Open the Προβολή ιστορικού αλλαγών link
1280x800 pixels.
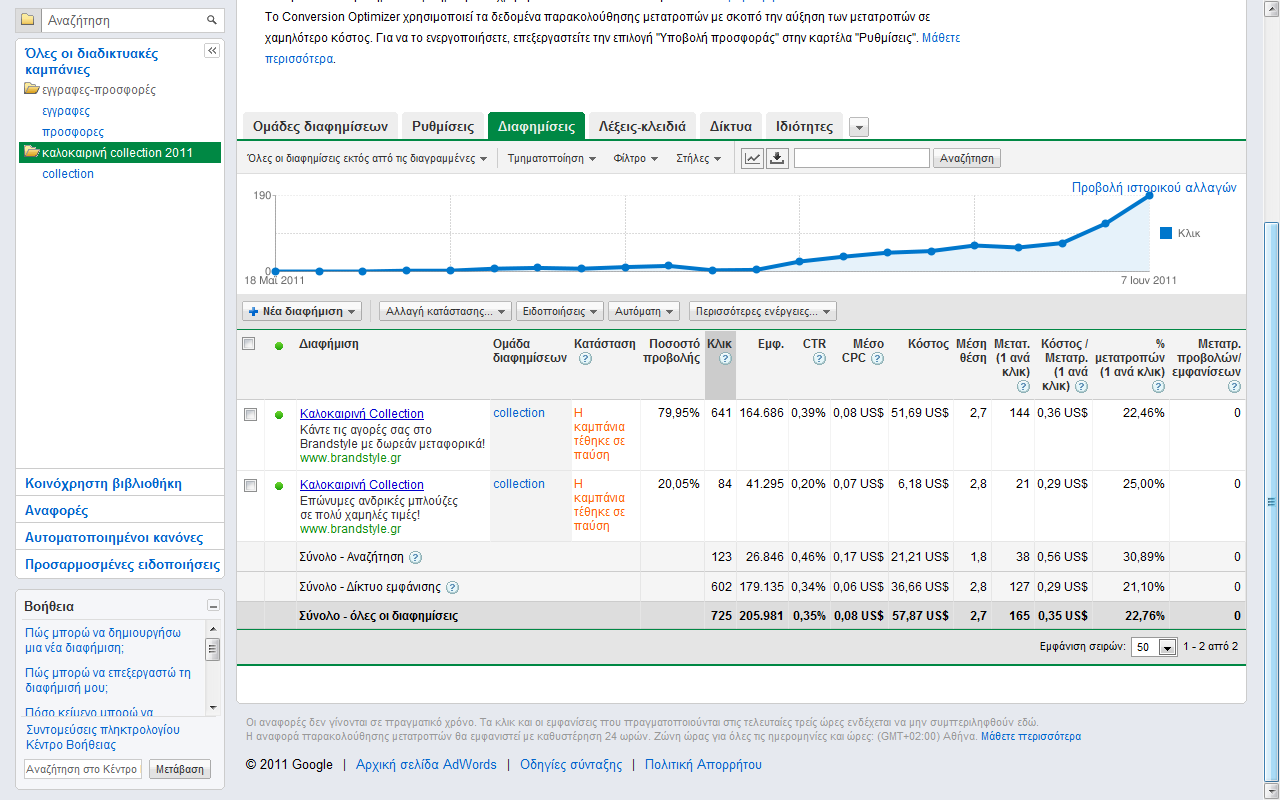pyautogui.click(x=1154, y=187)
